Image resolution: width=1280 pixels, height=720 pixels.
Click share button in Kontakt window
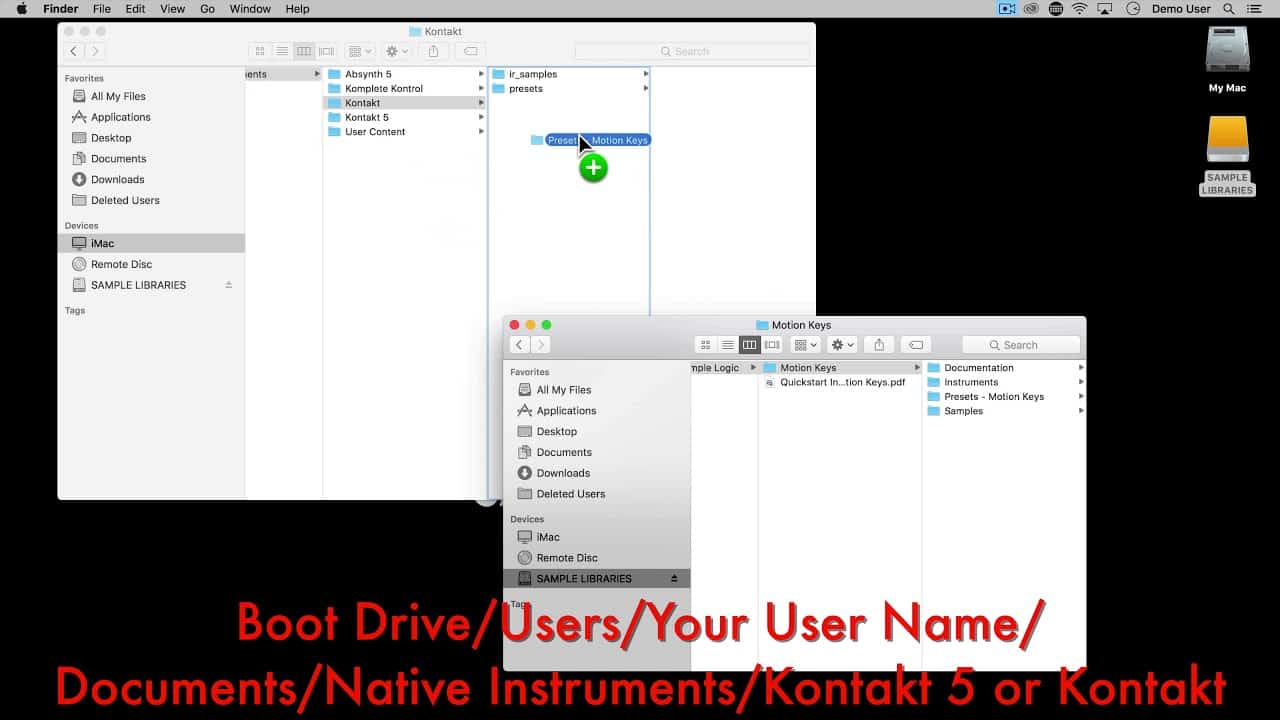coord(433,51)
